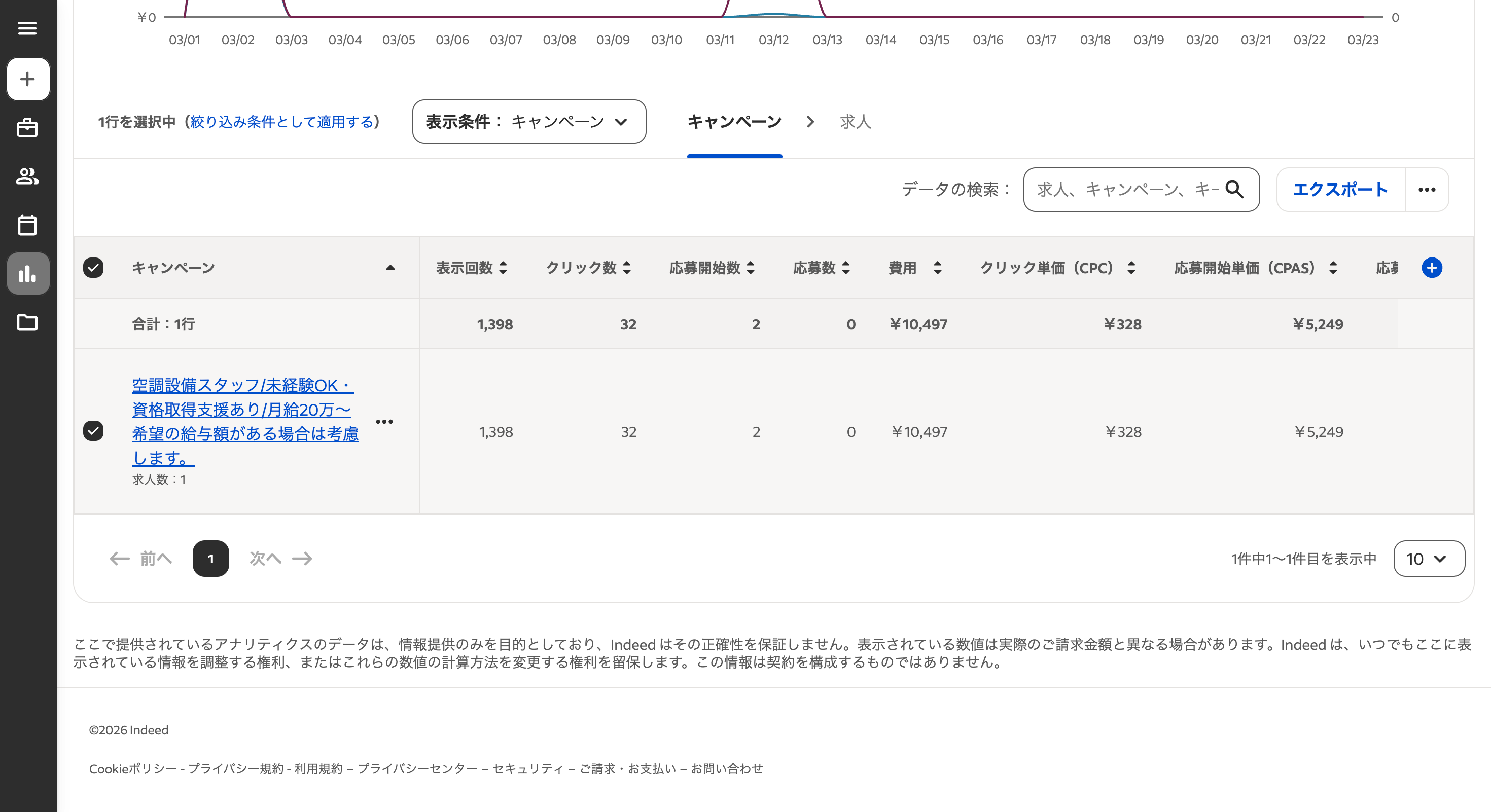Viewport: 1491px width, 812px height.
Task: Switch to the 求人 tab
Action: (855, 122)
